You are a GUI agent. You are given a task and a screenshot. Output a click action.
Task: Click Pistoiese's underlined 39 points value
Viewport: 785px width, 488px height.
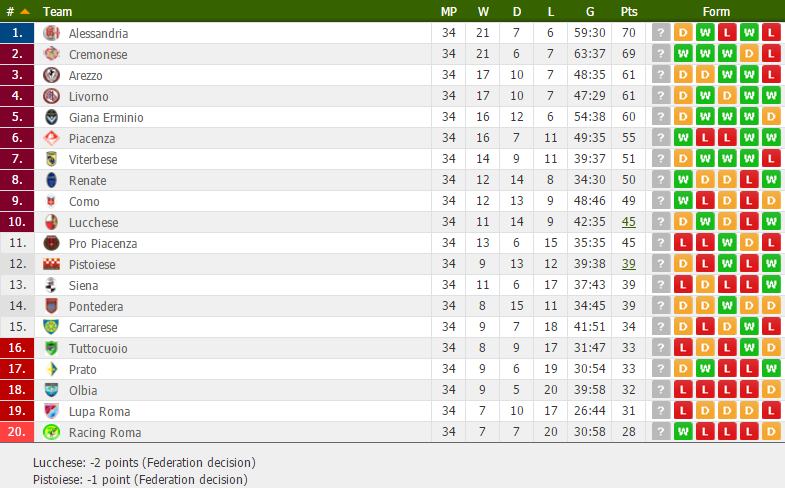(x=629, y=264)
